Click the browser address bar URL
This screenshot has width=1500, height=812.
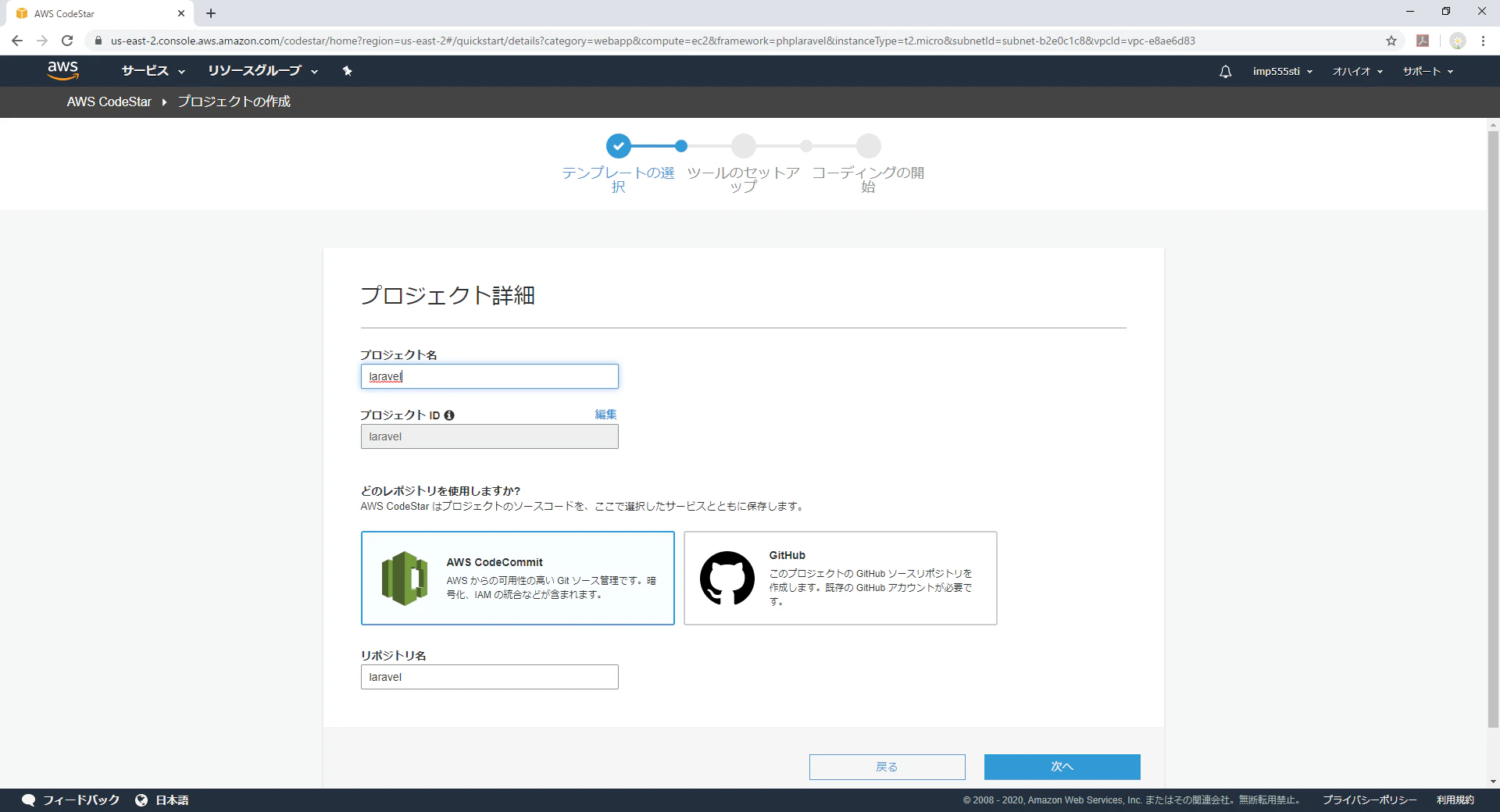[x=652, y=41]
